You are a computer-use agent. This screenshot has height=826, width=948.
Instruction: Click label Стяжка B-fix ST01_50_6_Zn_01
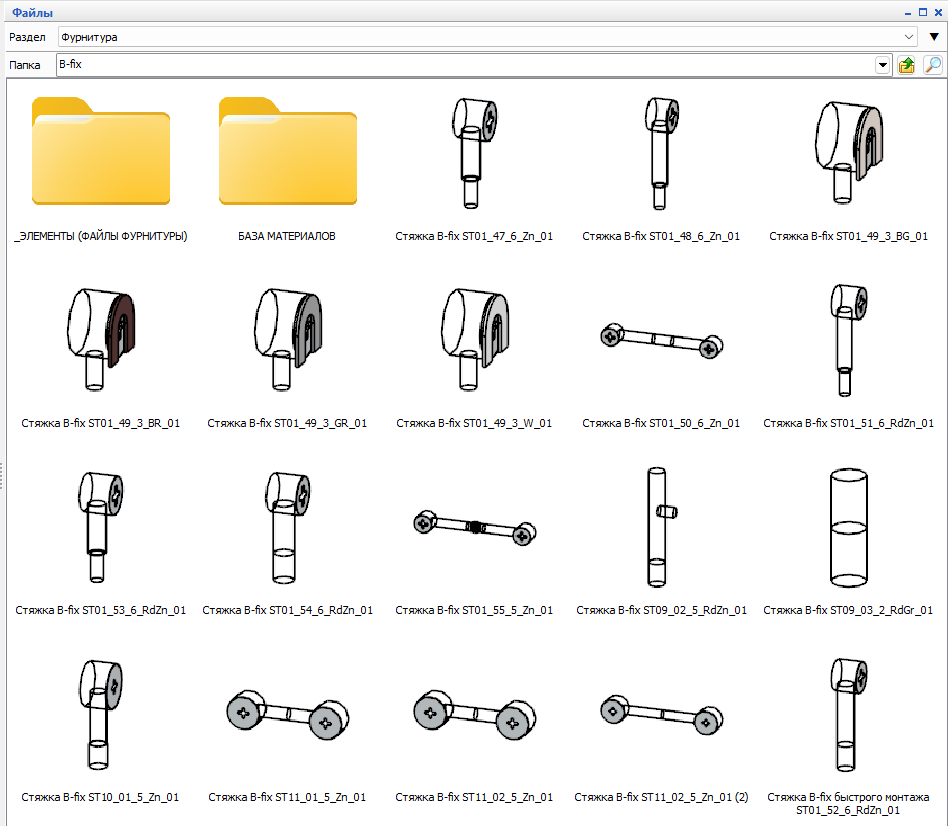tap(661, 423)
